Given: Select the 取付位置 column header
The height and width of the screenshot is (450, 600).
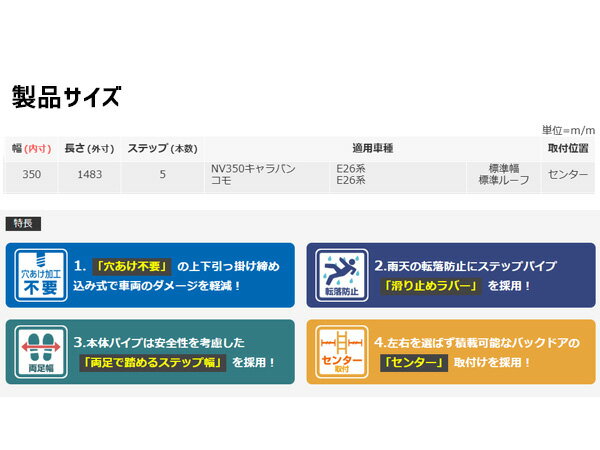Looking at the screenshot, I should pos(568,148).
